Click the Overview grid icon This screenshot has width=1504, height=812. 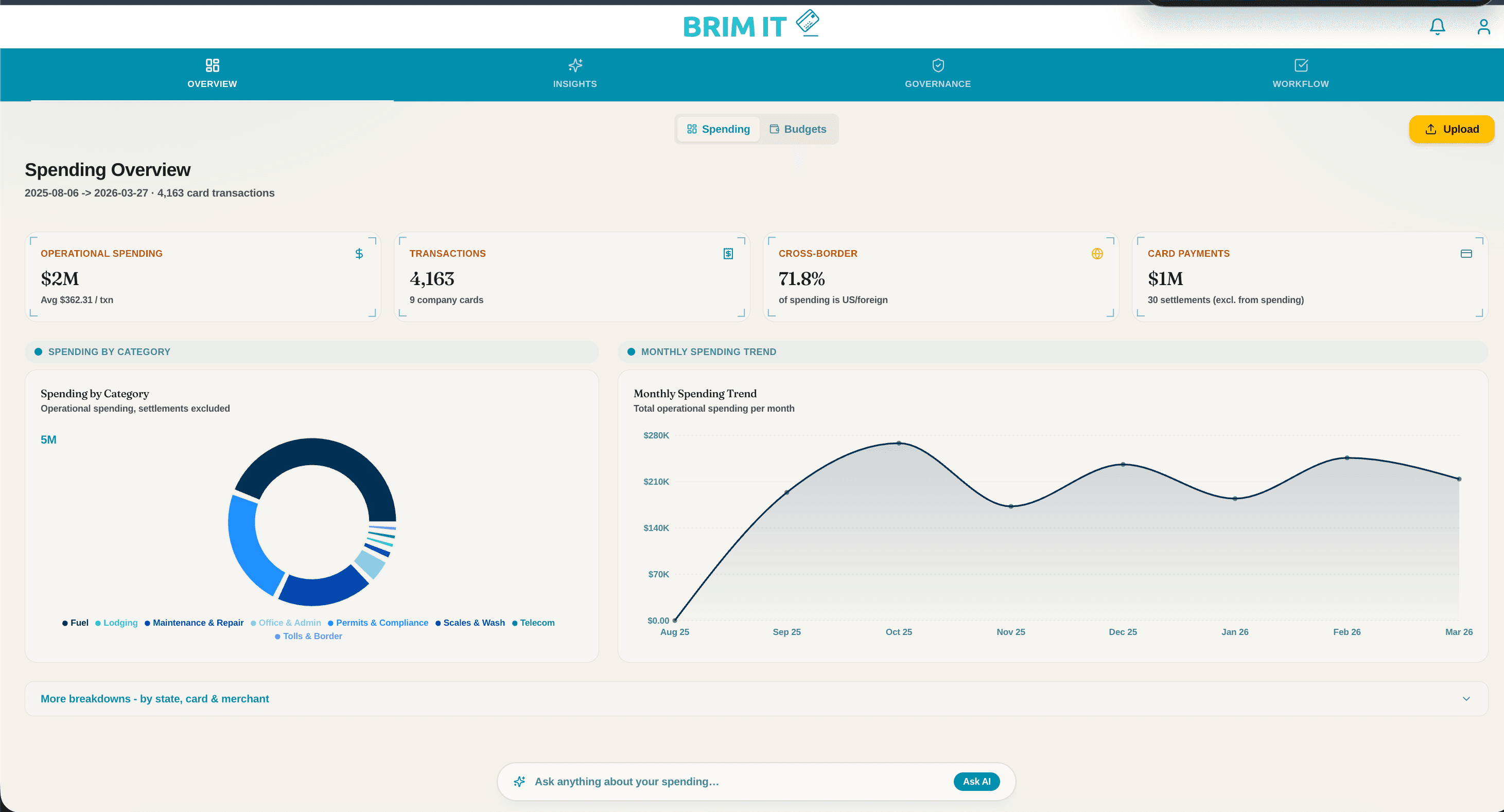pyautogui.click(x=212, y=65)
